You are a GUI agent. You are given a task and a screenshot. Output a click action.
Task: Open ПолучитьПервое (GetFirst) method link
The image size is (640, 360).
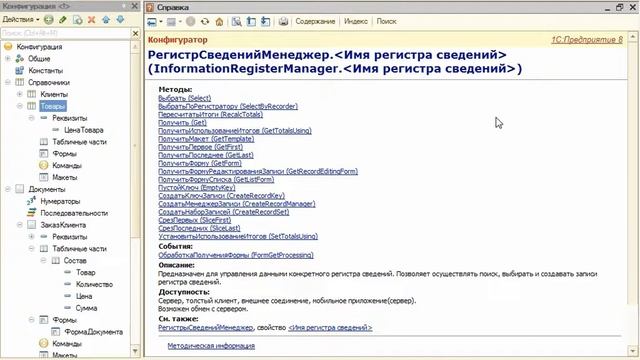(x=200, y=147)
